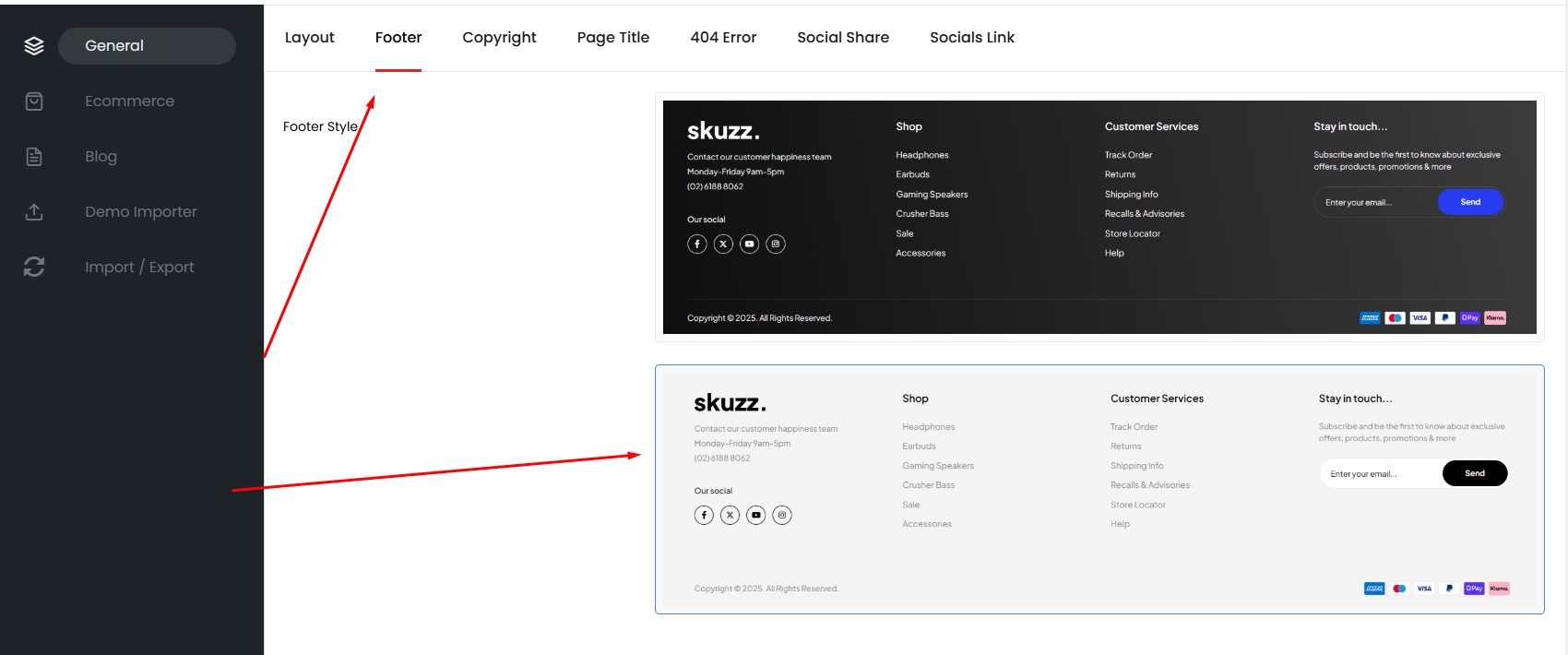
Task: Click the Demo Importer upload icon
Action: click(x=34, y=212)
